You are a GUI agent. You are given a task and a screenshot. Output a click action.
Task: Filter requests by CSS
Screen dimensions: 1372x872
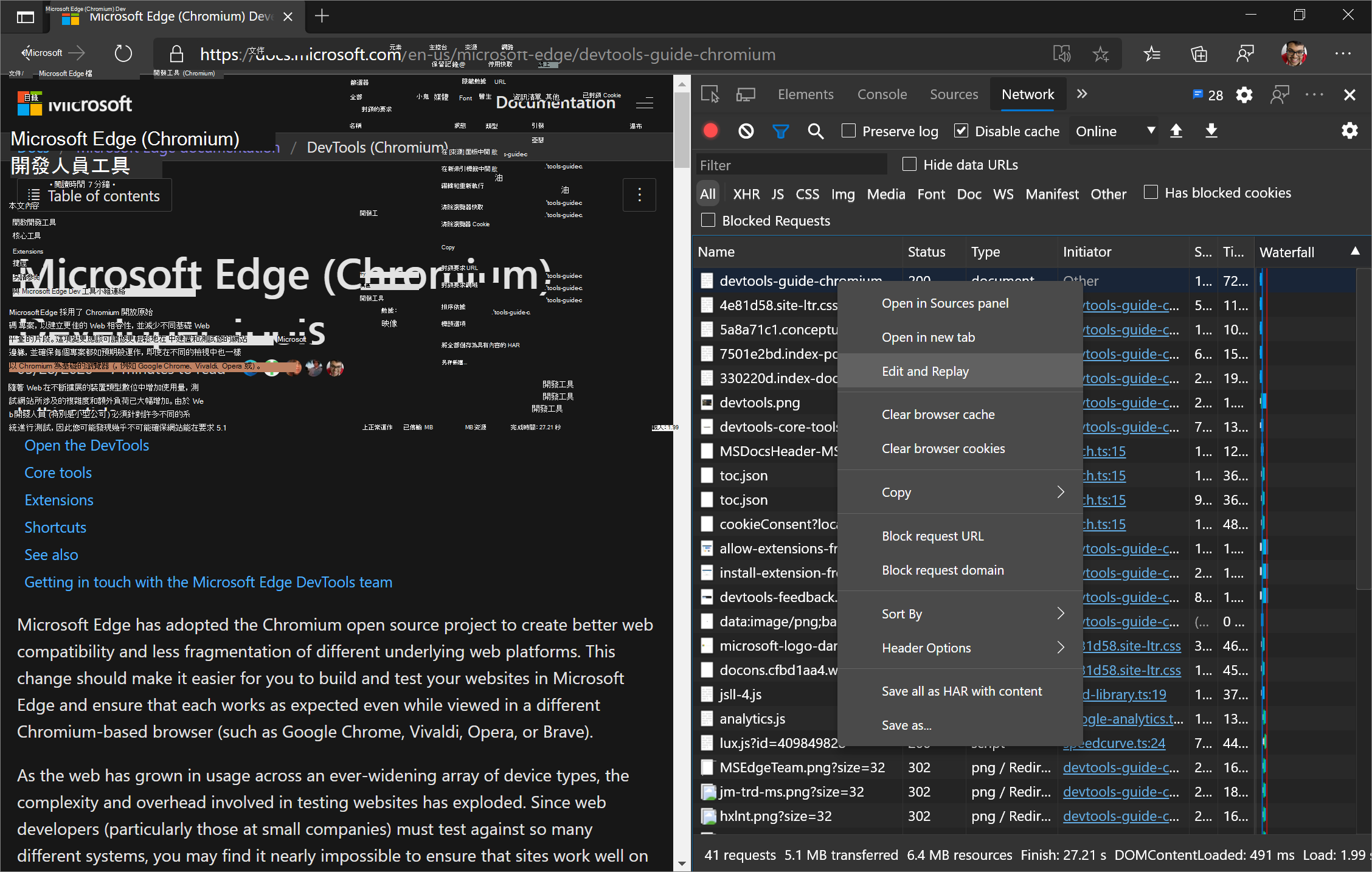pos(807,194)
